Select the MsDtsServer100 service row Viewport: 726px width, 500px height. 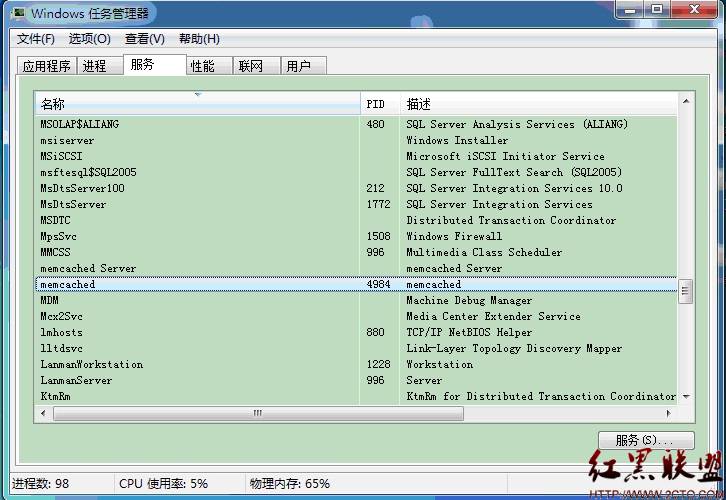356,188
